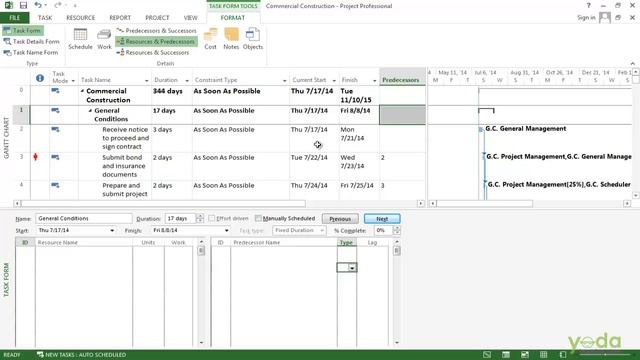This screenshot has width=640, height=360.
Task: Collapse the General Conditions summary task
Action: pos(90,111)
